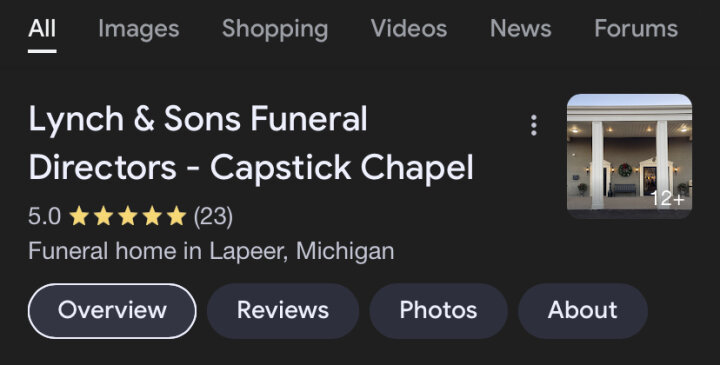Open the Reviews chip
Viewport: 720px width, 365px height.
click(283, 311)
